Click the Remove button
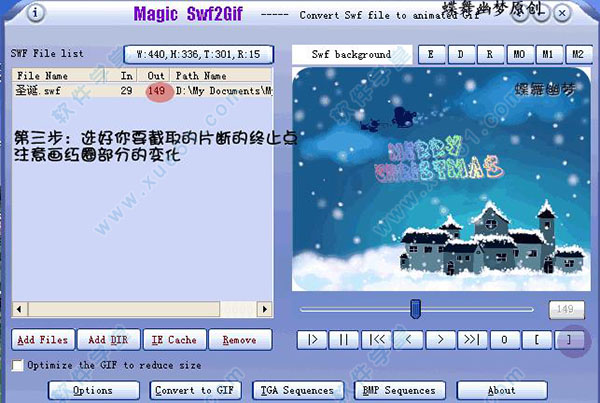 click(240, 339)
